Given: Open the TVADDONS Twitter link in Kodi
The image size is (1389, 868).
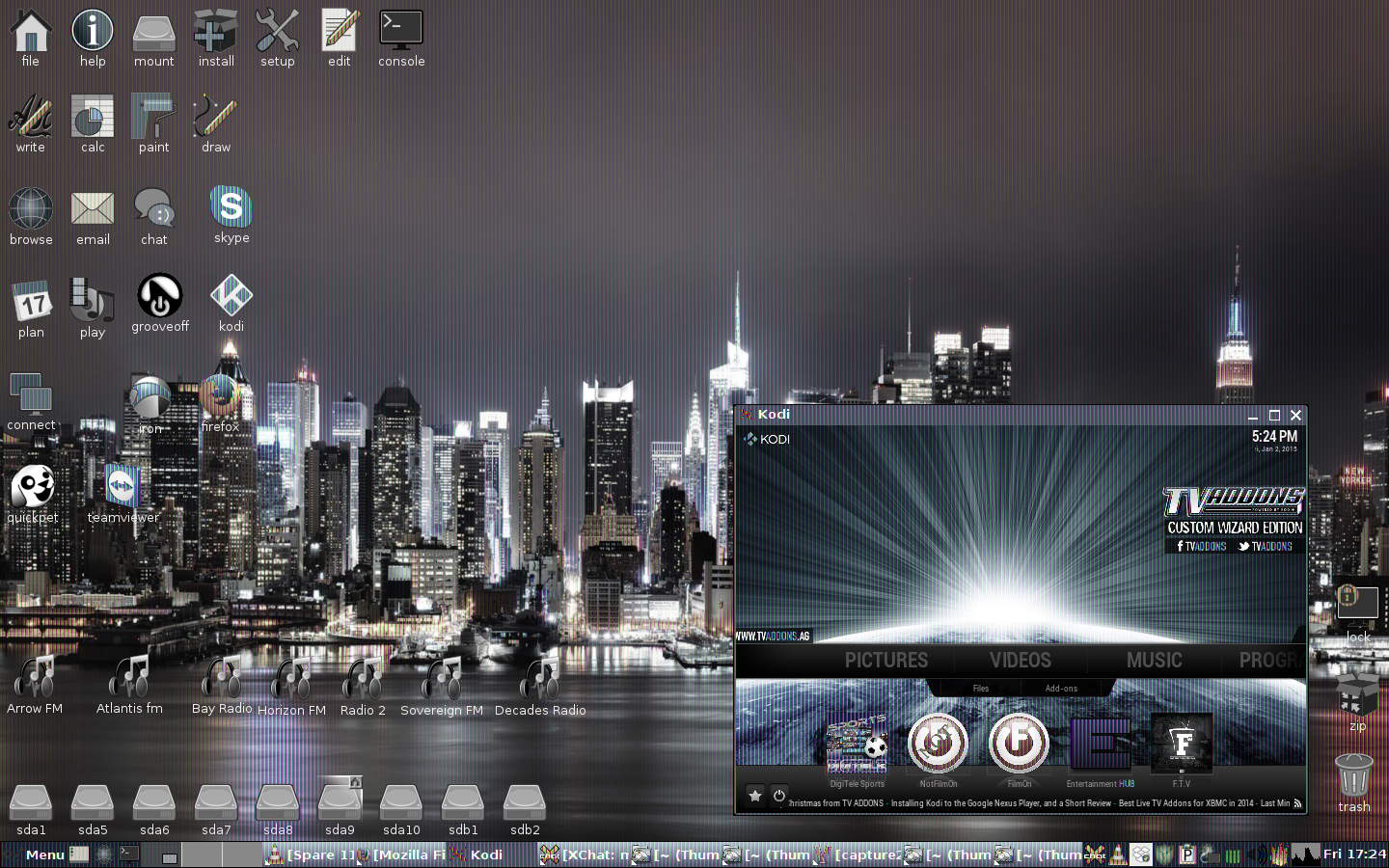Looking at the screenshot, I should [1266, 546].
